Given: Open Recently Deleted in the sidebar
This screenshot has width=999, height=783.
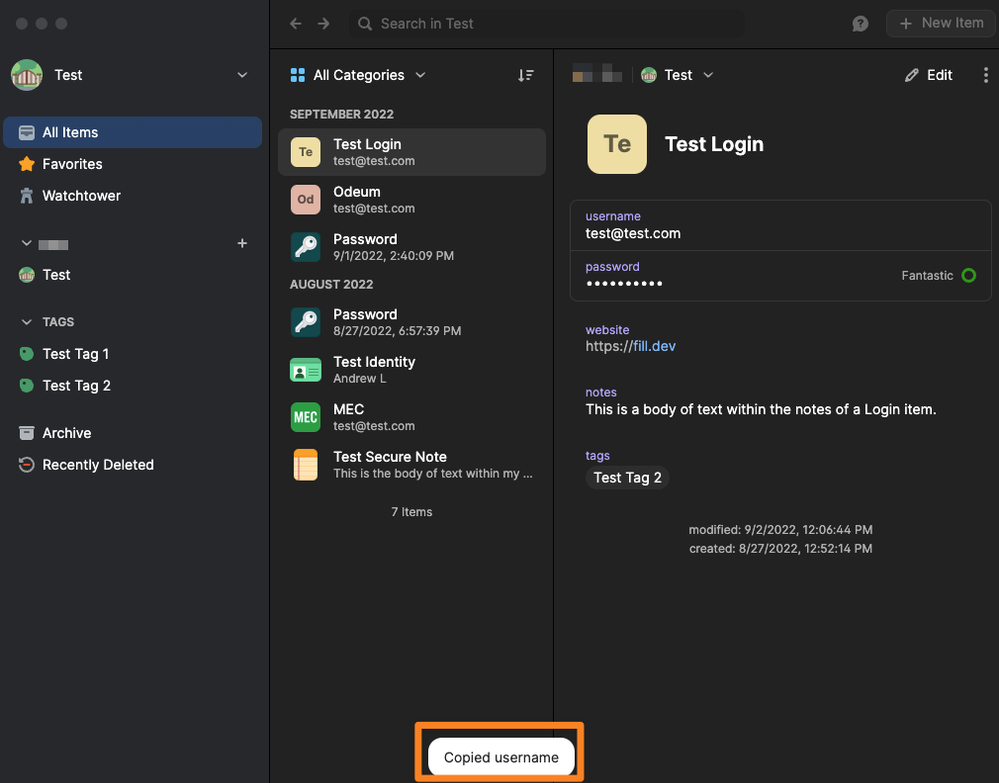Looking at the screenshot, I should (x=98, y=465).
